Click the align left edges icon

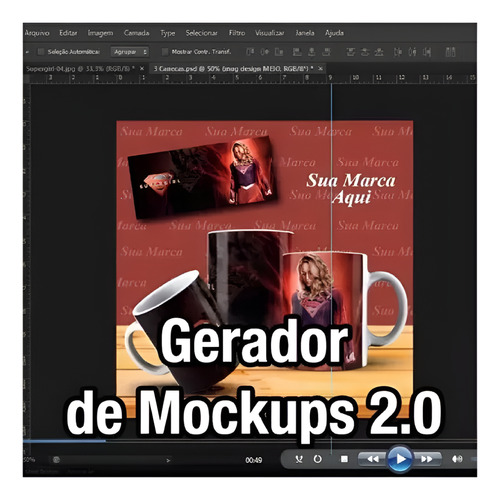[x=297, y=52]
